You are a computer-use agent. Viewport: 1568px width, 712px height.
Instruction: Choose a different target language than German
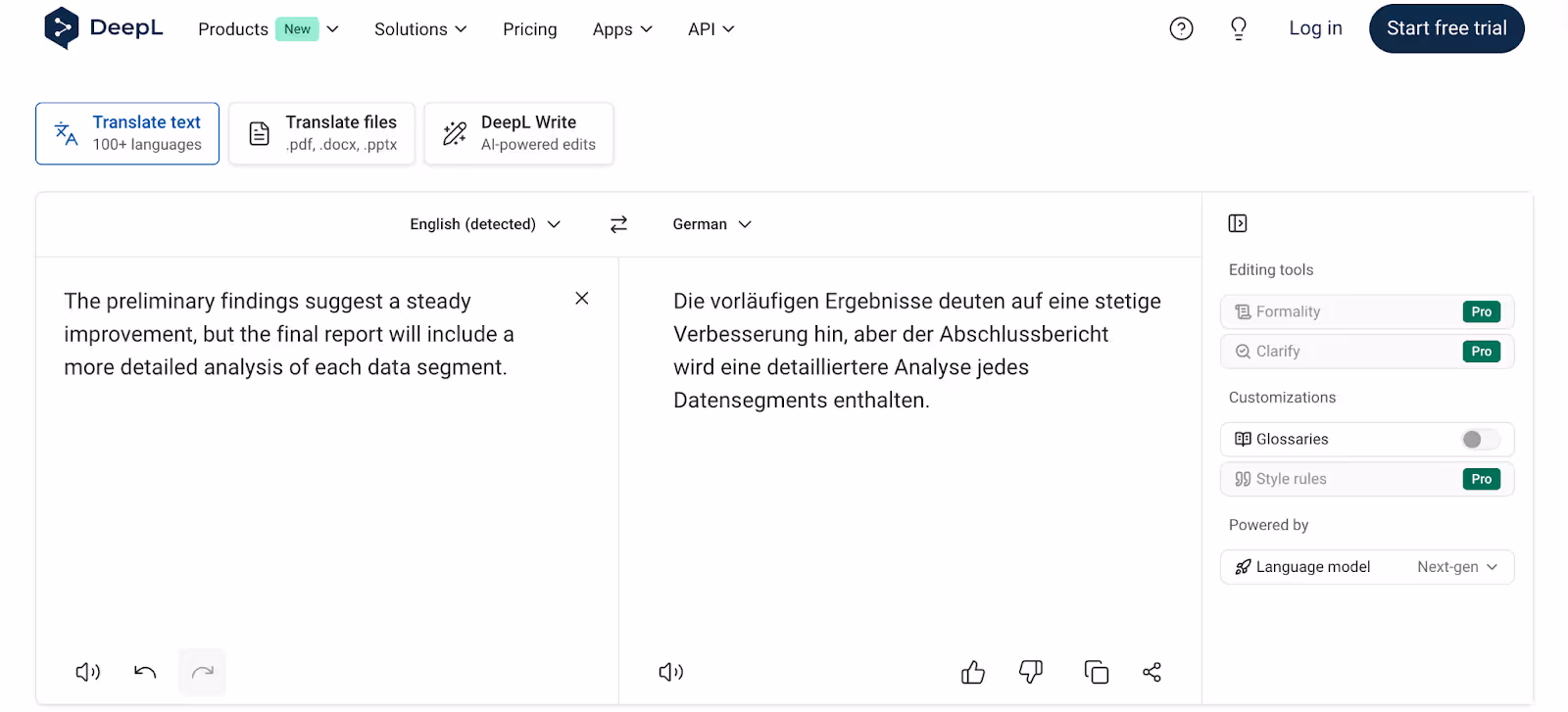tap(712, 224)
